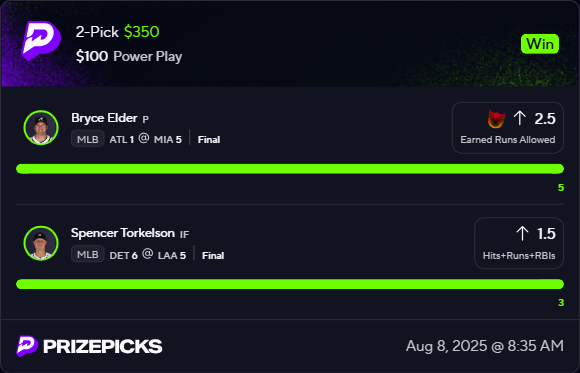
Task: Click the demon icon beside 2.5
Action: pyautogui.click(x=496, y=119)
